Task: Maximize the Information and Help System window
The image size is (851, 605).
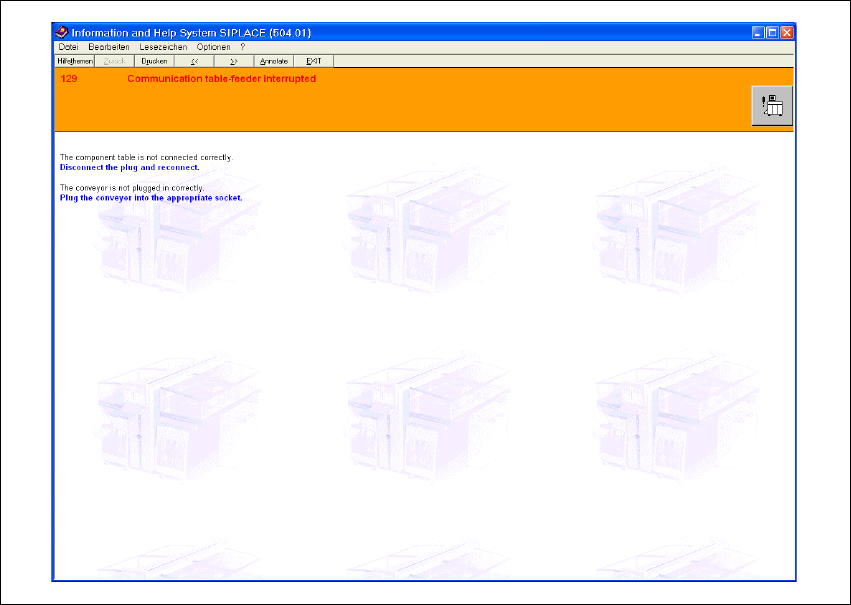Action: [x=772, y=33]
